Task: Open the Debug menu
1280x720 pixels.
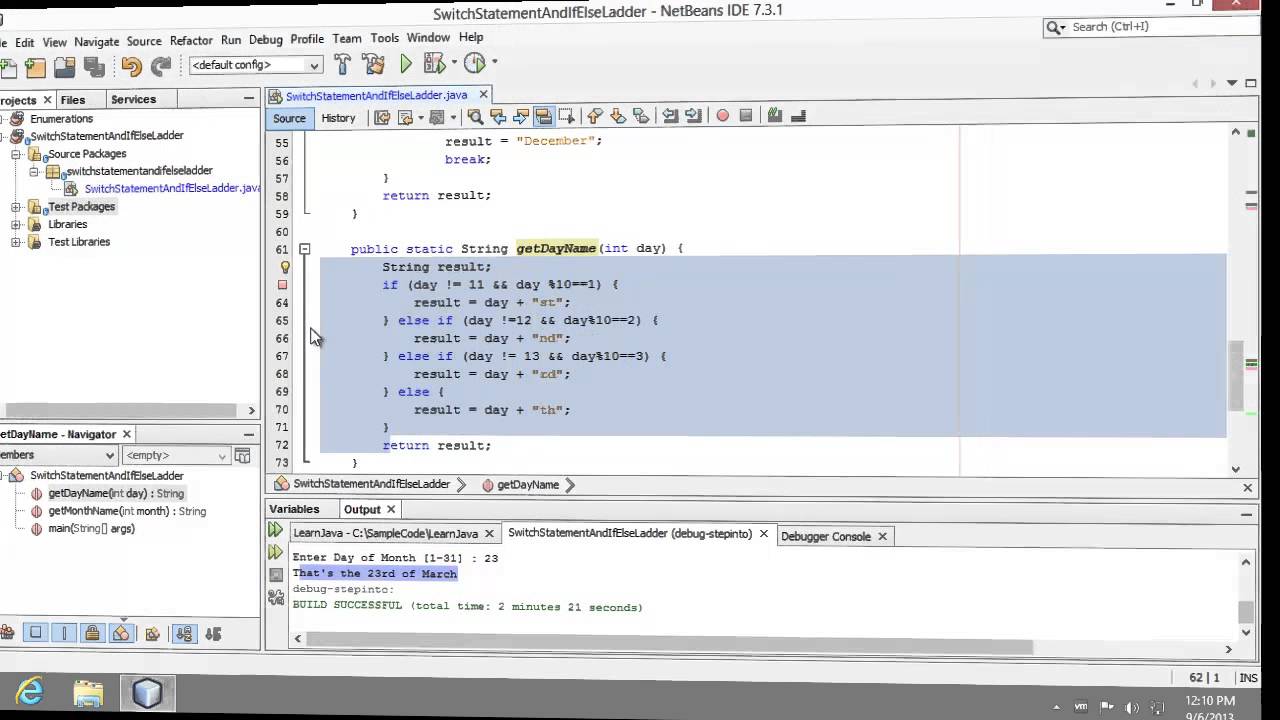Action: tap(265, 40)
